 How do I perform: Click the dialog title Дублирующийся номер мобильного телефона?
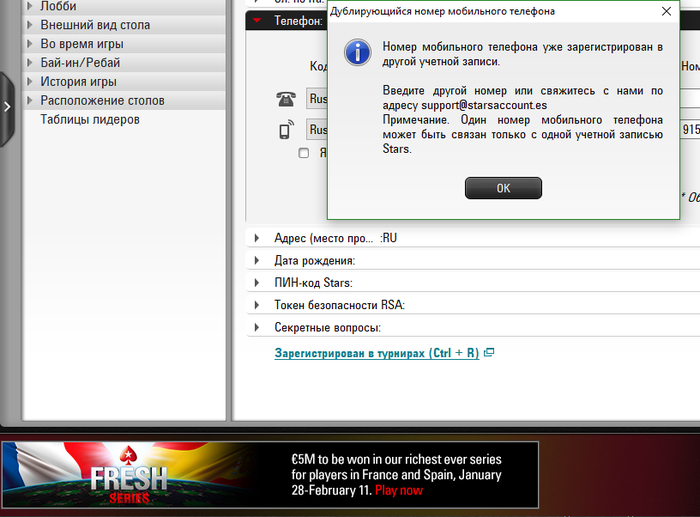442,11
